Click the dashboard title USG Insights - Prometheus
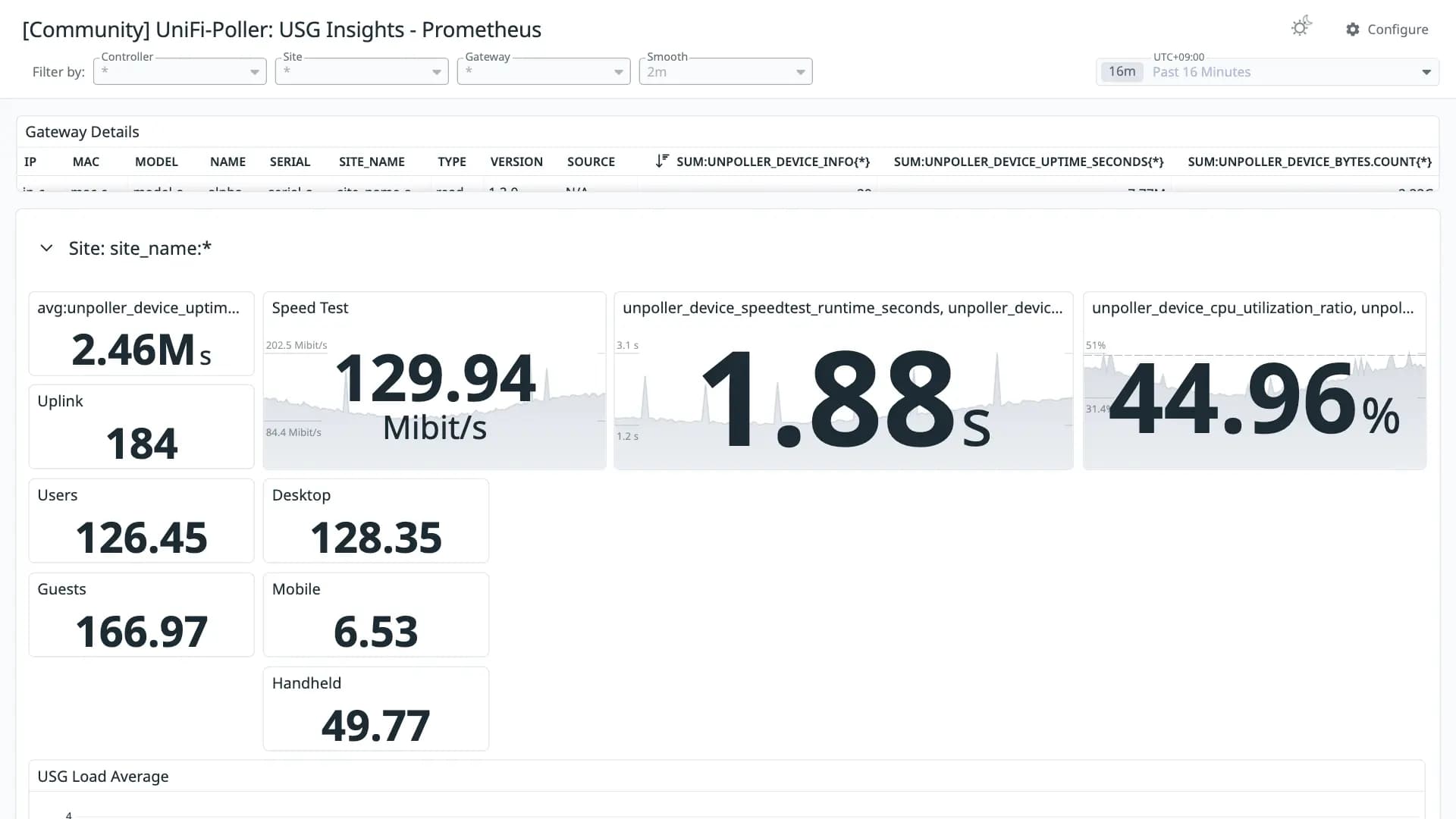 [x=281, y=30]
